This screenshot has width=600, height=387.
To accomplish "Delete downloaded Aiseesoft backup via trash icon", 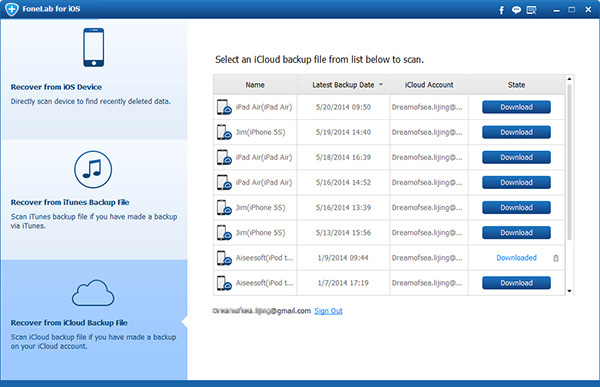I will [556, 258].
